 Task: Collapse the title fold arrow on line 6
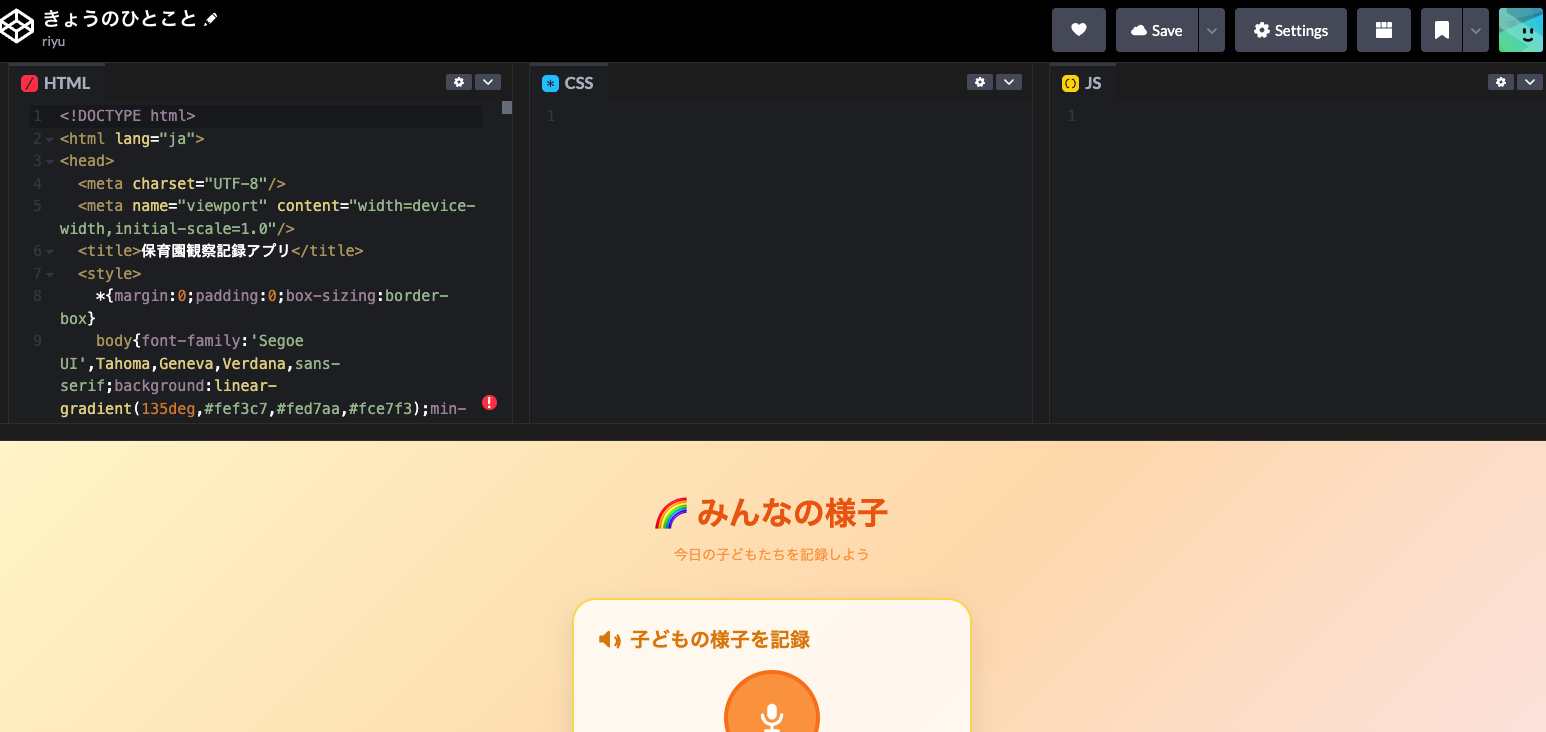[49, 251]
